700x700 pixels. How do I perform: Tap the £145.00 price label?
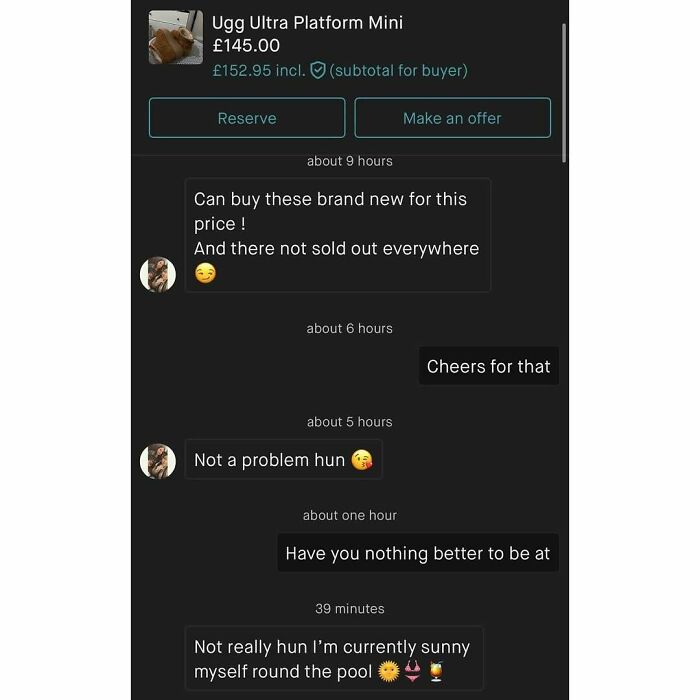point(246,46)
